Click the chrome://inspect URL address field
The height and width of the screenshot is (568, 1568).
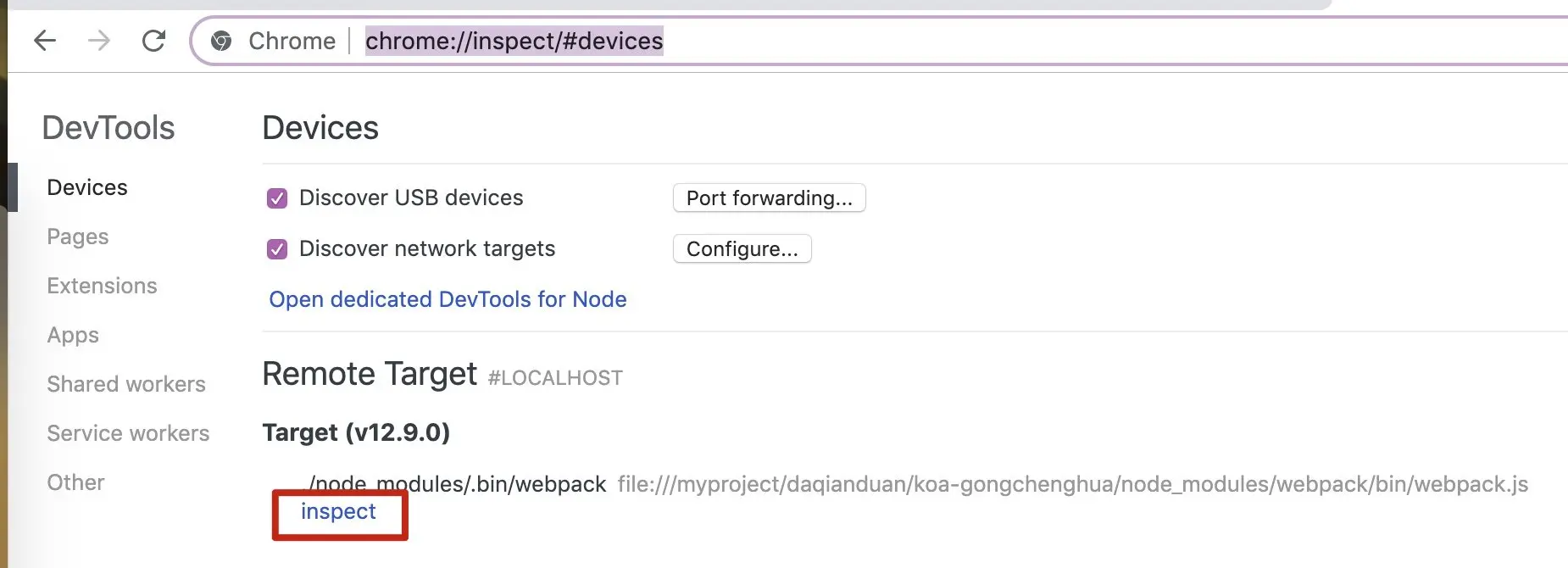pos(514,41)
